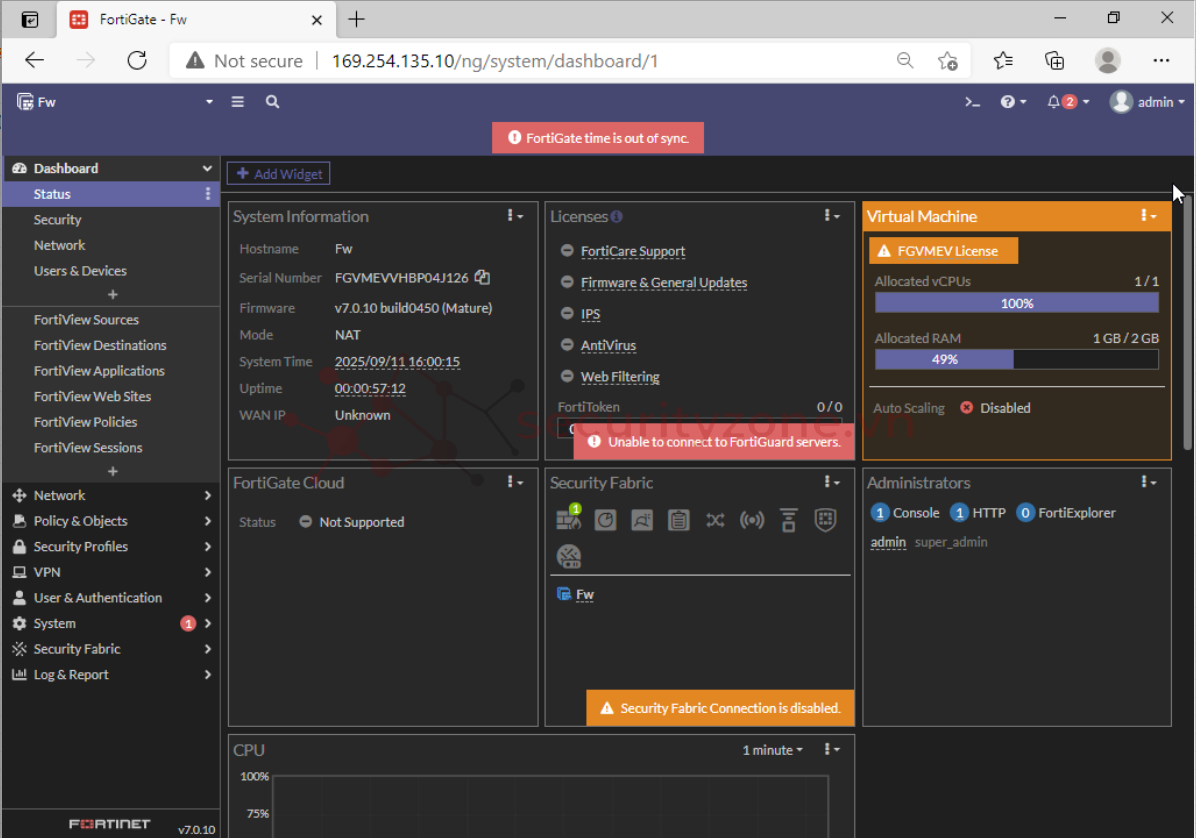Image resolution: width=1196 pixels, height=838 pixels.
Task: Click the browser refresh button
Action: (x=137, y=60)
